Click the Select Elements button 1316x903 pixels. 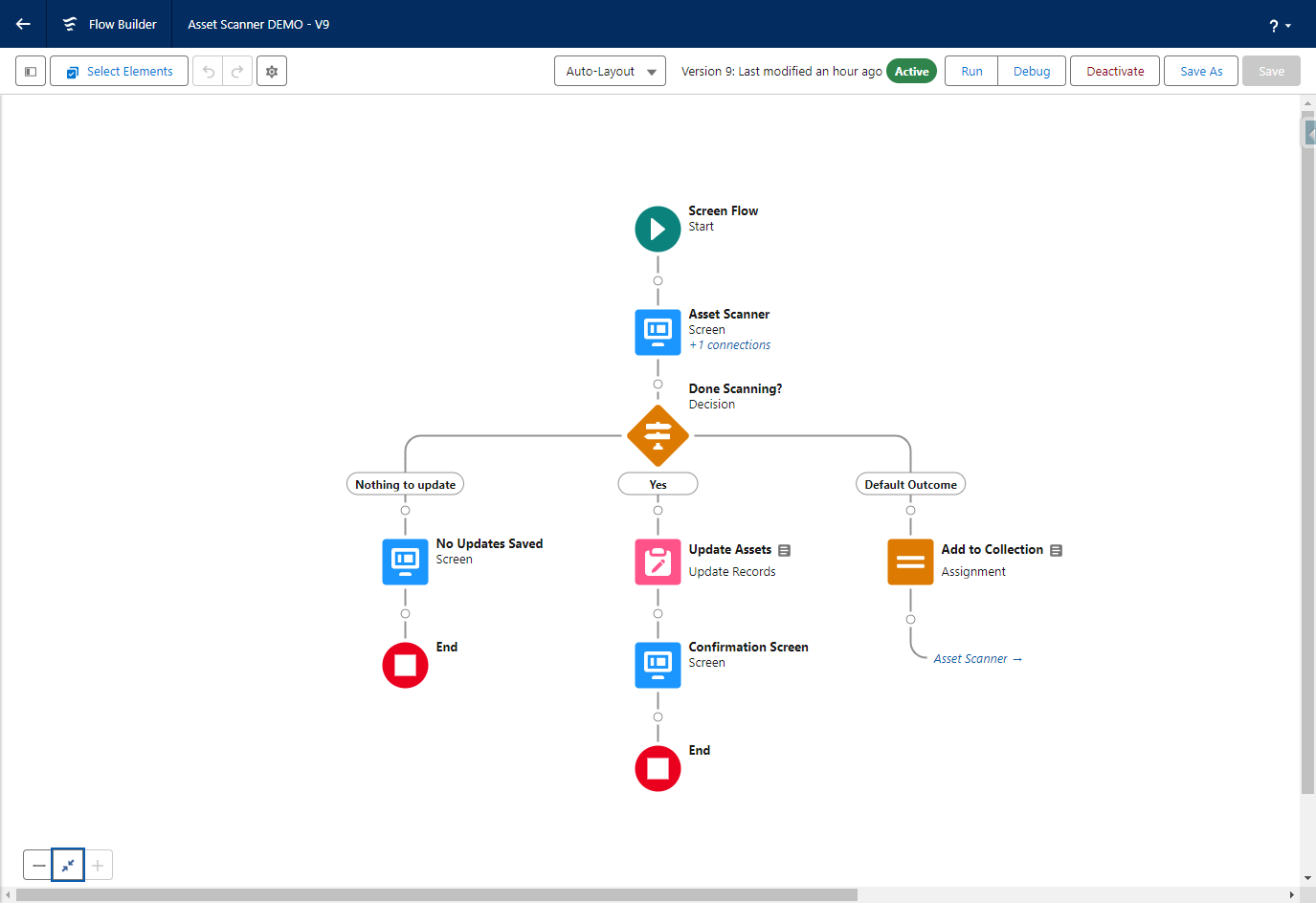(x=120, y=72)
